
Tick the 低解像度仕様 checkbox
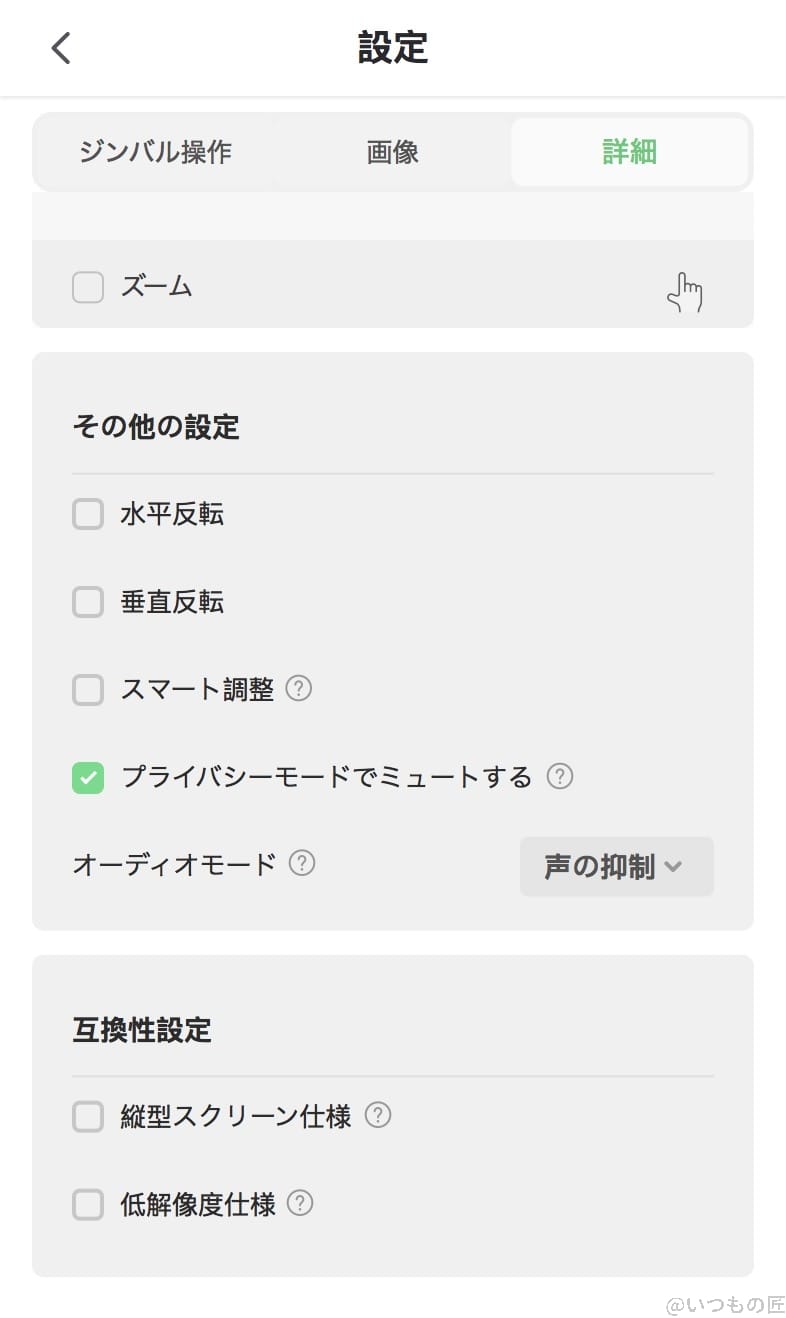point(88,1204)
